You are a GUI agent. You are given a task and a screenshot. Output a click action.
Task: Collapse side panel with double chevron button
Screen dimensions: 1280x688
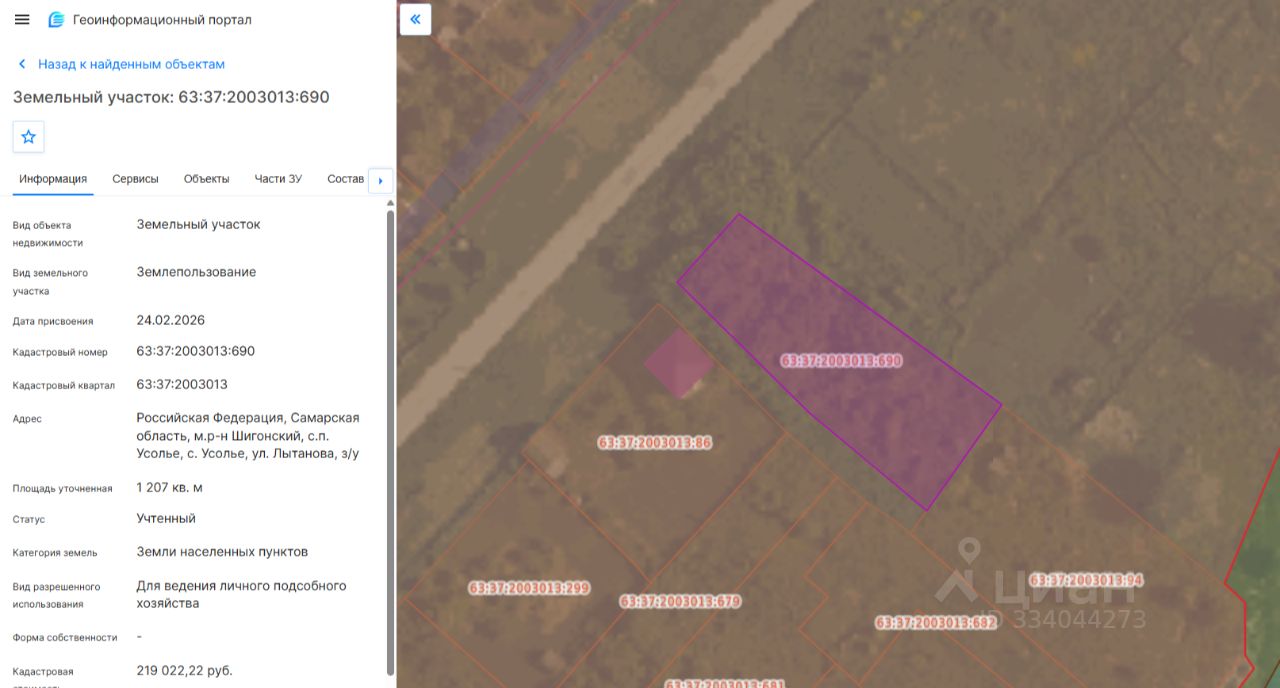(x=415, y=19)
